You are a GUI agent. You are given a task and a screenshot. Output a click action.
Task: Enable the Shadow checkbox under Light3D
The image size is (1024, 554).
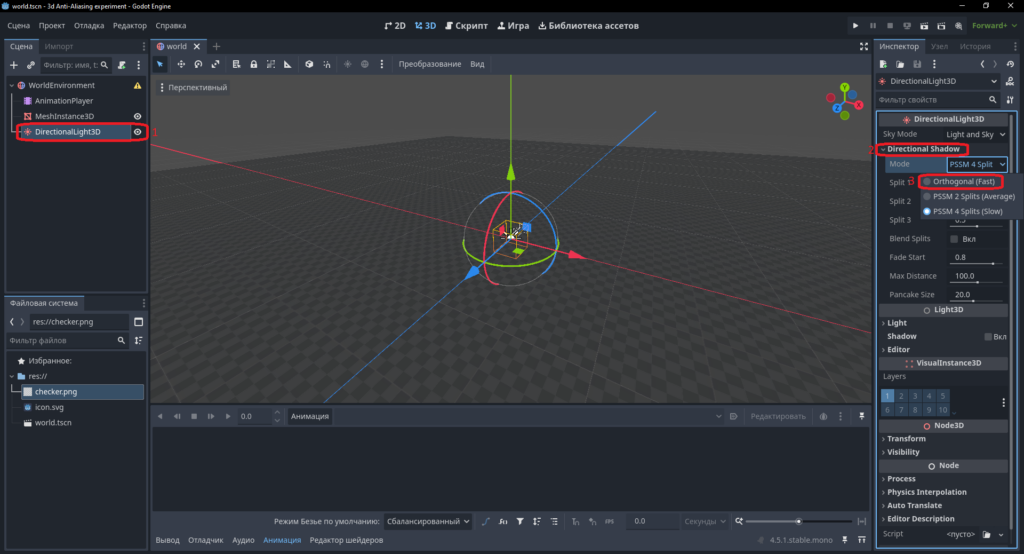(988, 336)
